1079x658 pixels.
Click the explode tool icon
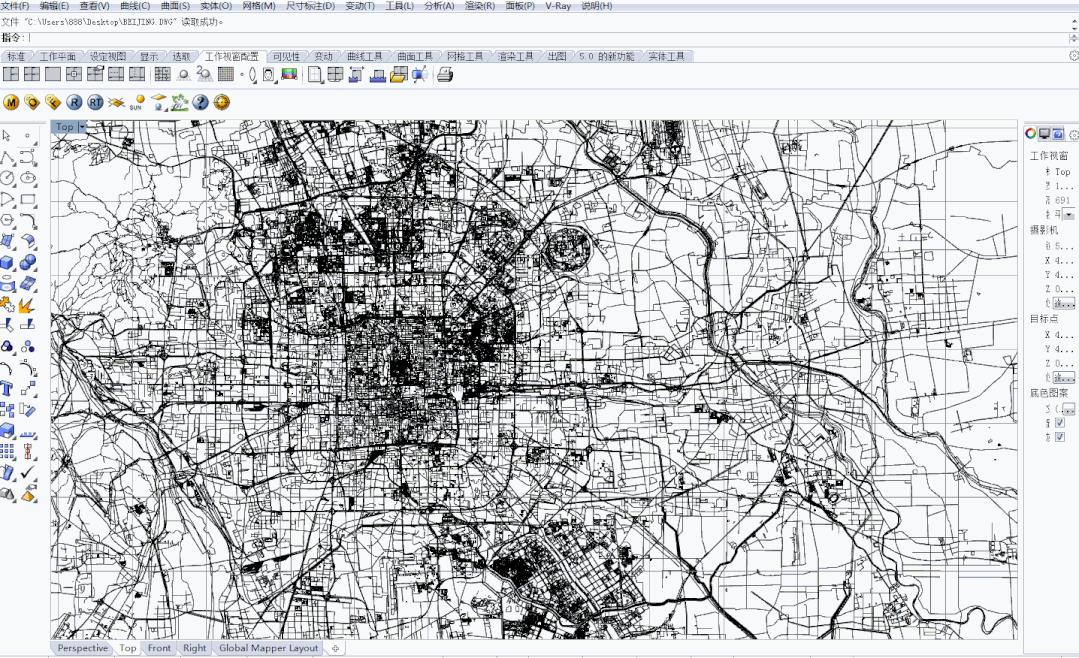point(27,305)
